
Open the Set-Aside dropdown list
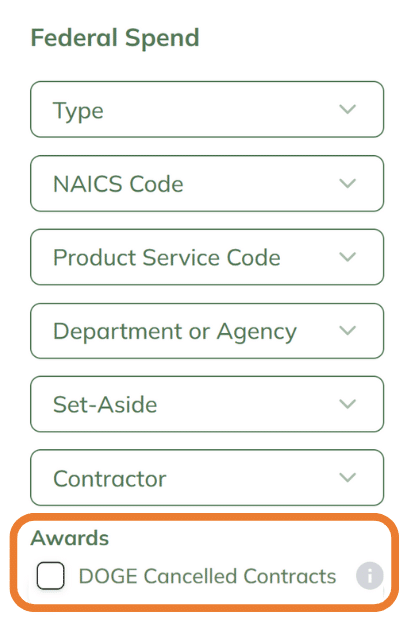tap(207, 404)
